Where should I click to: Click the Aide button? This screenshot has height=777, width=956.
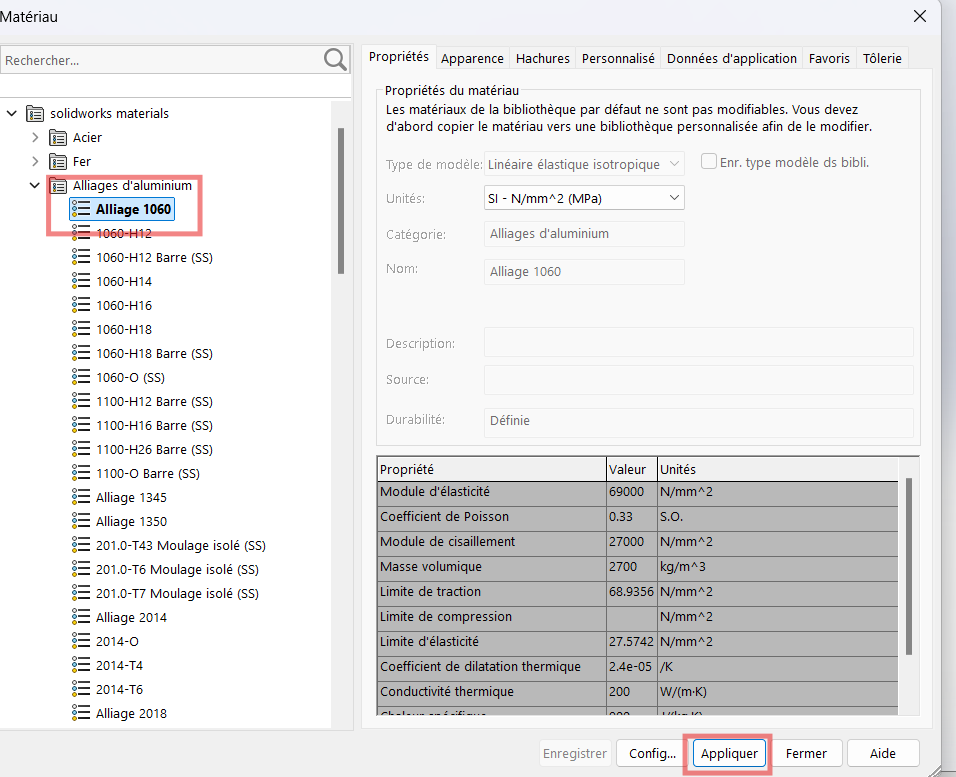883,753
